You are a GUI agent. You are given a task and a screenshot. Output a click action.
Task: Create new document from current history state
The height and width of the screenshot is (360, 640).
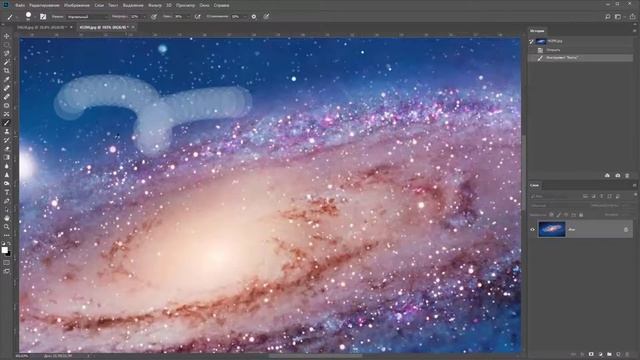[607, 175]
